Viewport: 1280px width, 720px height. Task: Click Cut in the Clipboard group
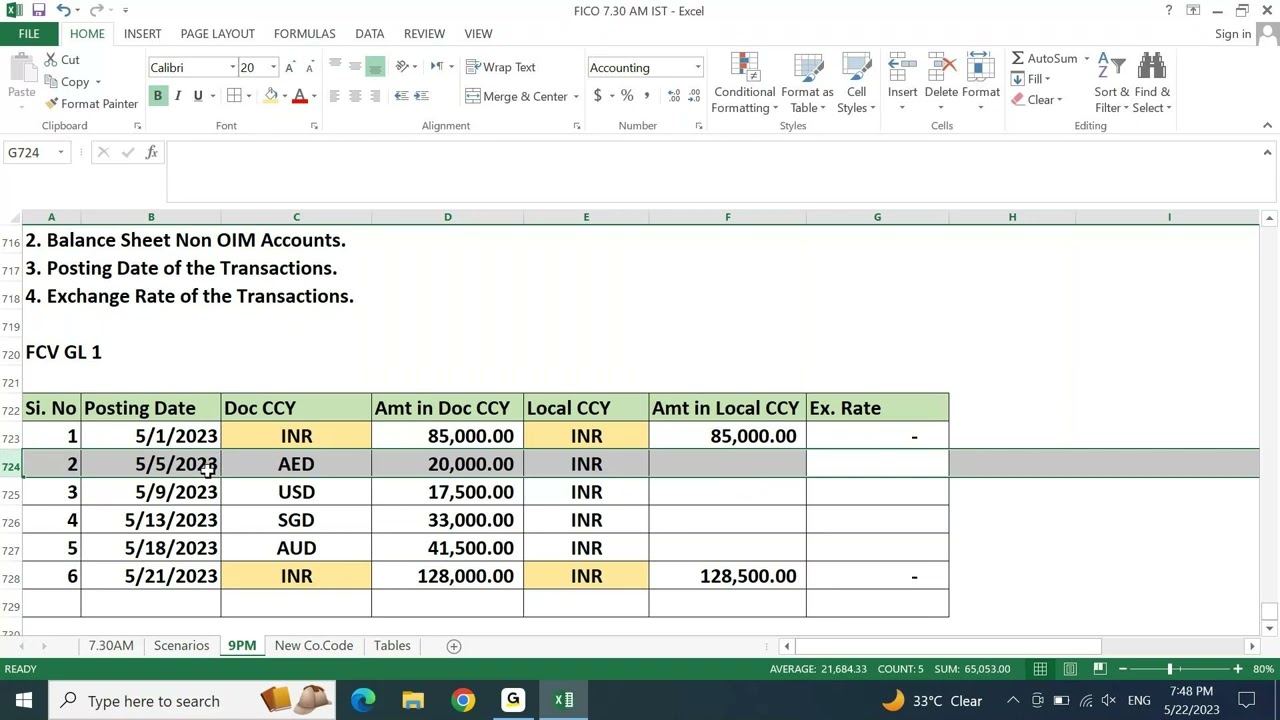[x=62, y=60]
